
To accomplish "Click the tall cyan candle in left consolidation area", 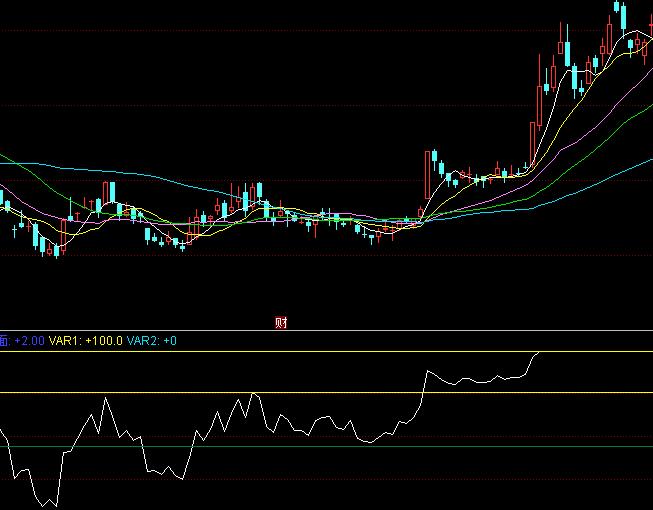I will click(x=112, y=194).
